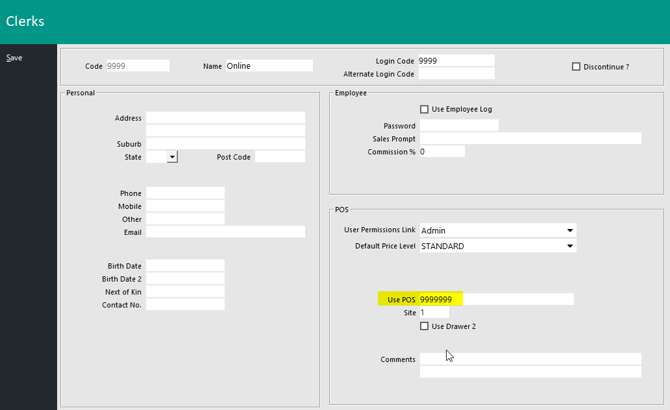Click the Use POS field
This screenshot has height=410, width=670.
click(x=495, y=299)
